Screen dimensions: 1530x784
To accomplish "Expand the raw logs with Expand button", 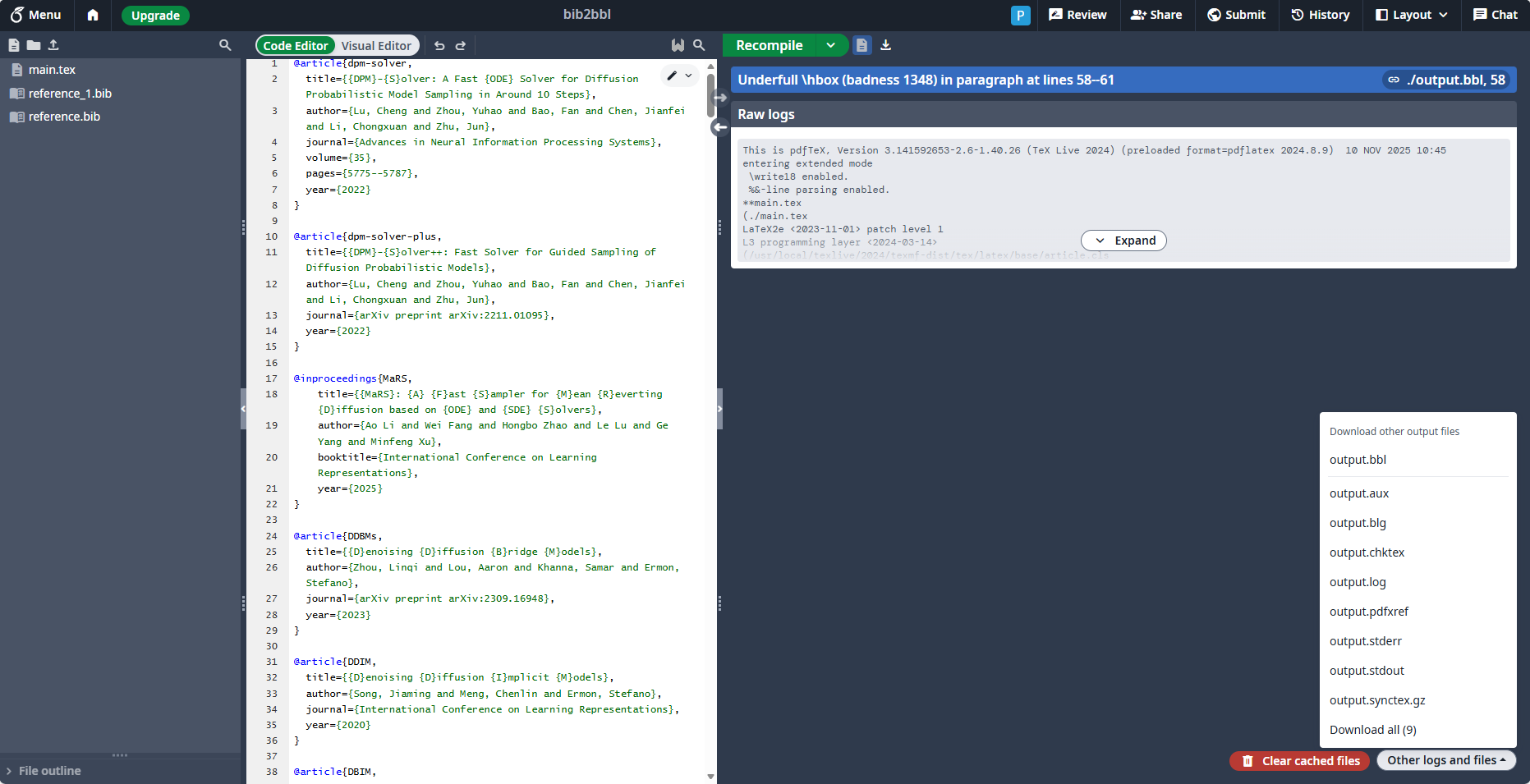I will point(1123,241).
